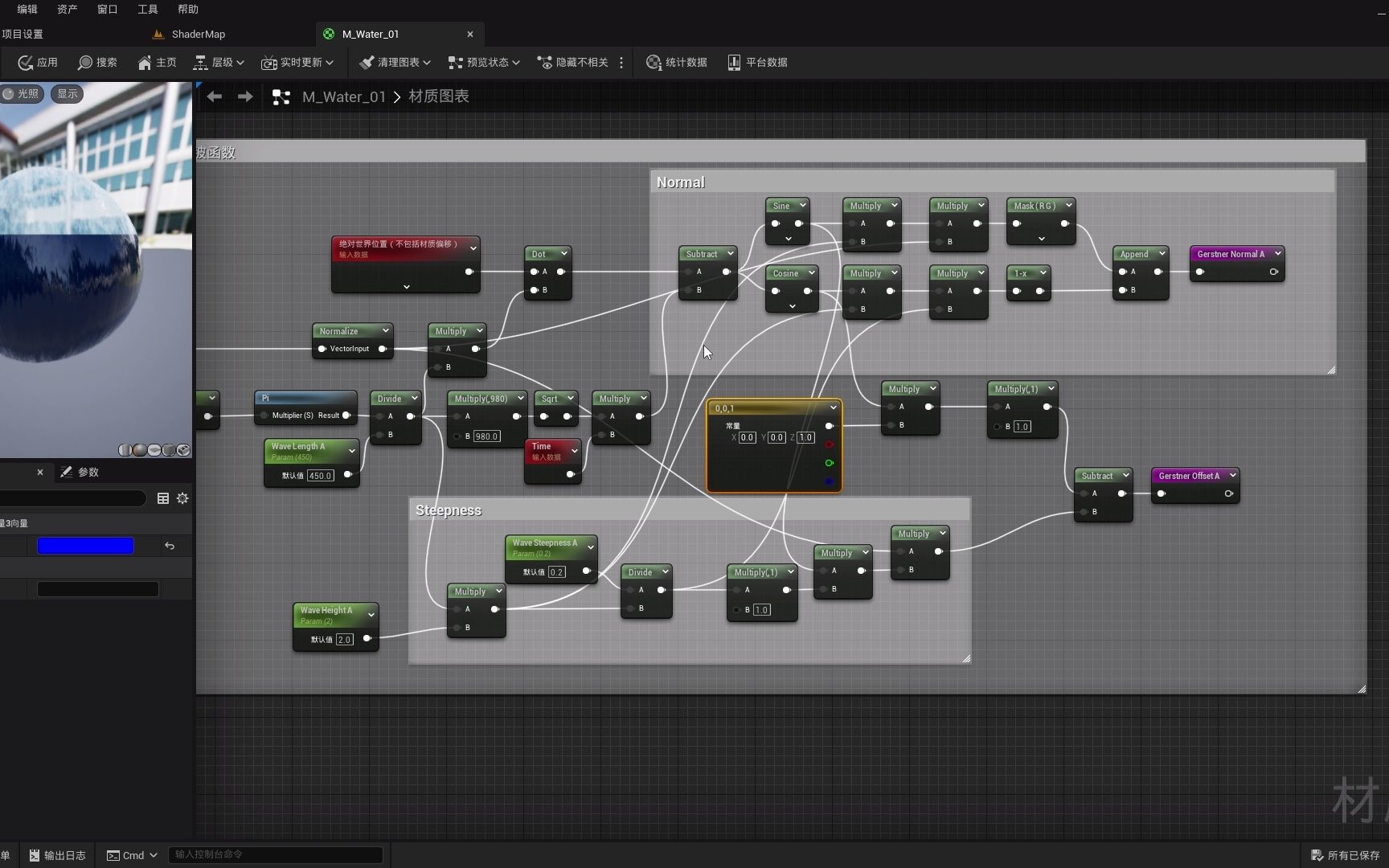
Task: Expand the absolute world position node bottom arrow
Action: [x=406, y=287]
